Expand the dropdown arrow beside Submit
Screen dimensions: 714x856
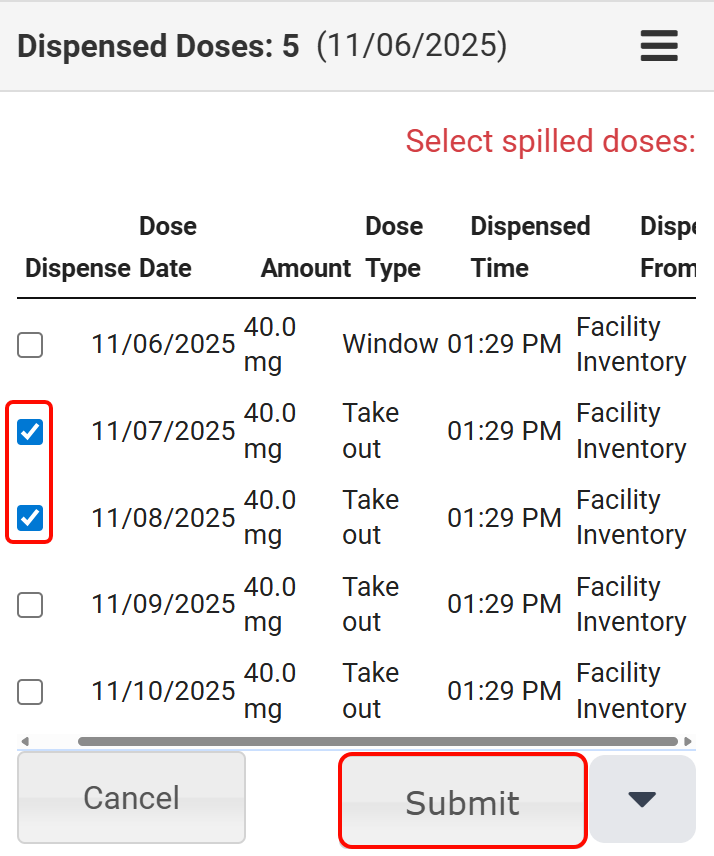click(x=642, y=798)
